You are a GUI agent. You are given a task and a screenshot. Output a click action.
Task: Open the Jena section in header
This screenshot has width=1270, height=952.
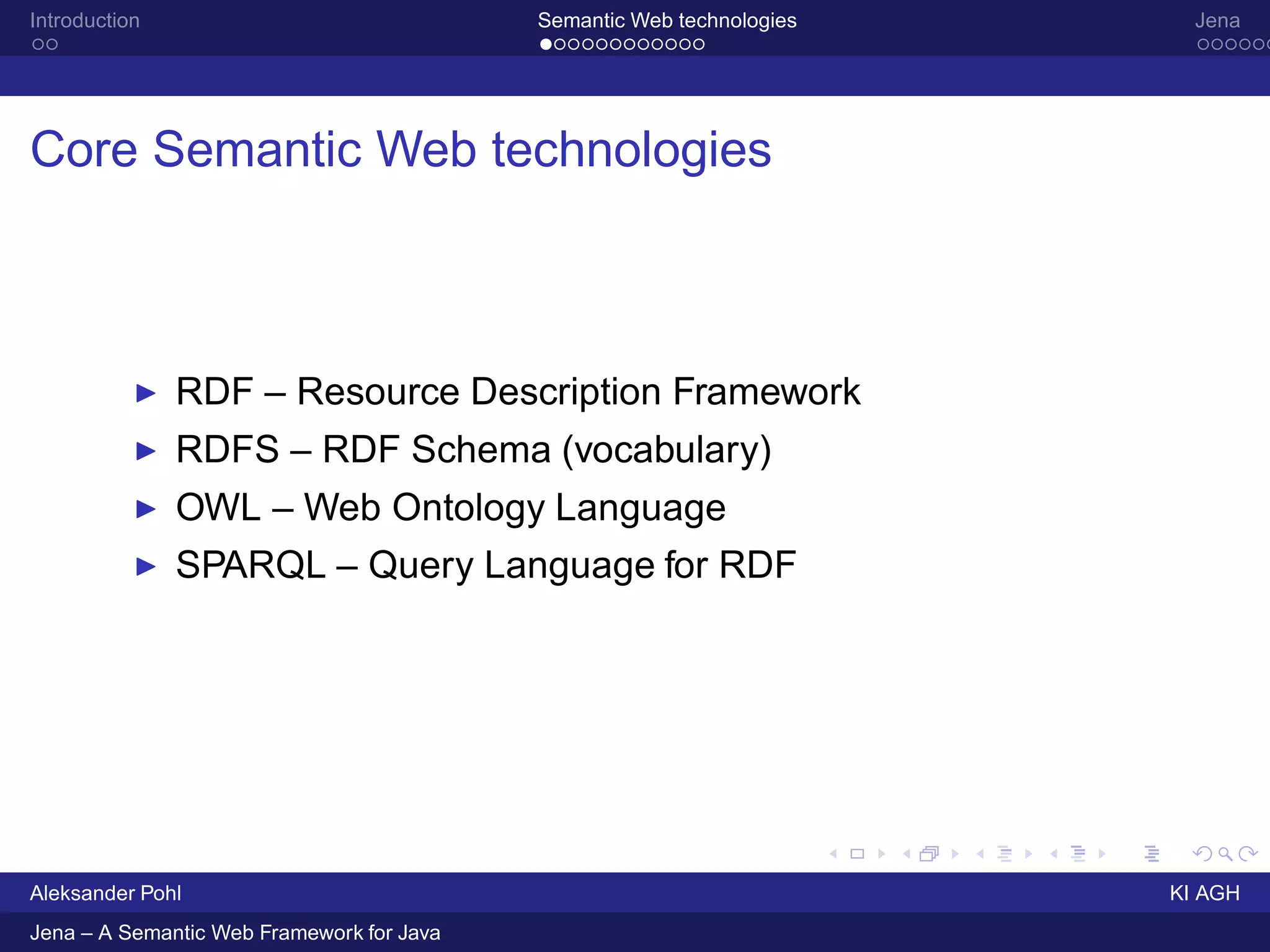tap(1217, 20)
